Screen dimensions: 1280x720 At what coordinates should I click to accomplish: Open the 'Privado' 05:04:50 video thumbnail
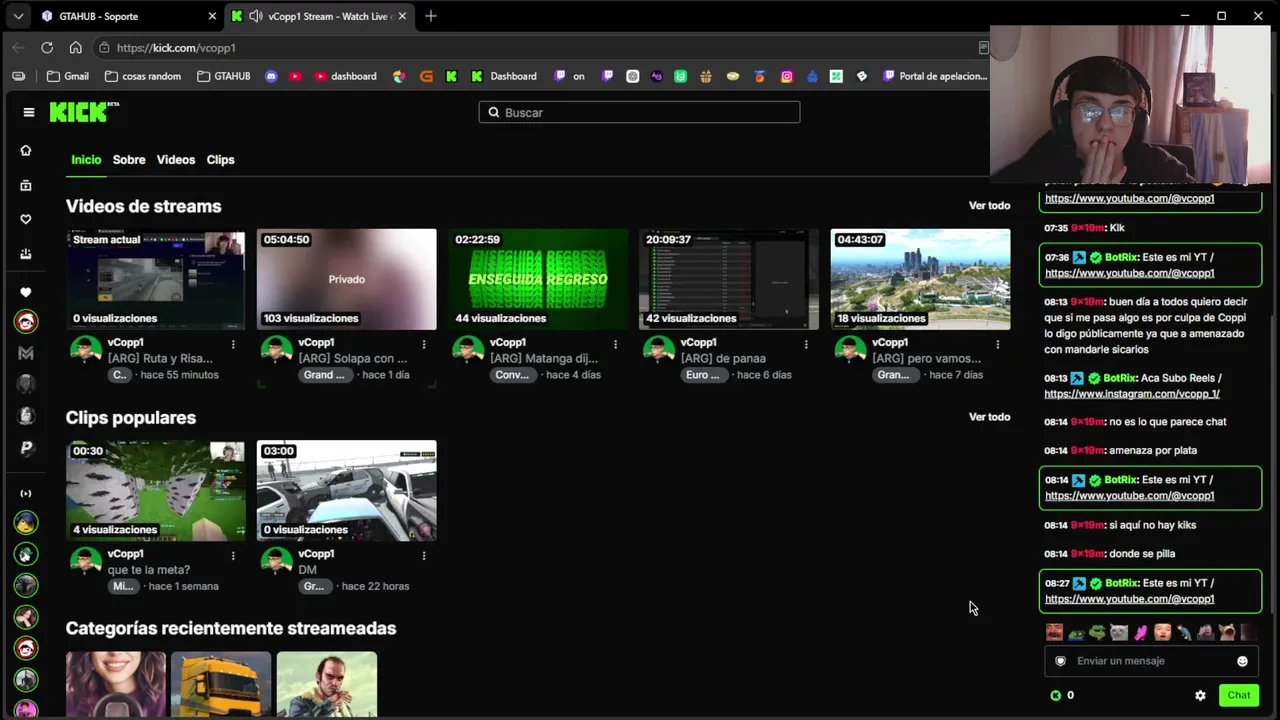pyautogui.click(x=347, y=279)
